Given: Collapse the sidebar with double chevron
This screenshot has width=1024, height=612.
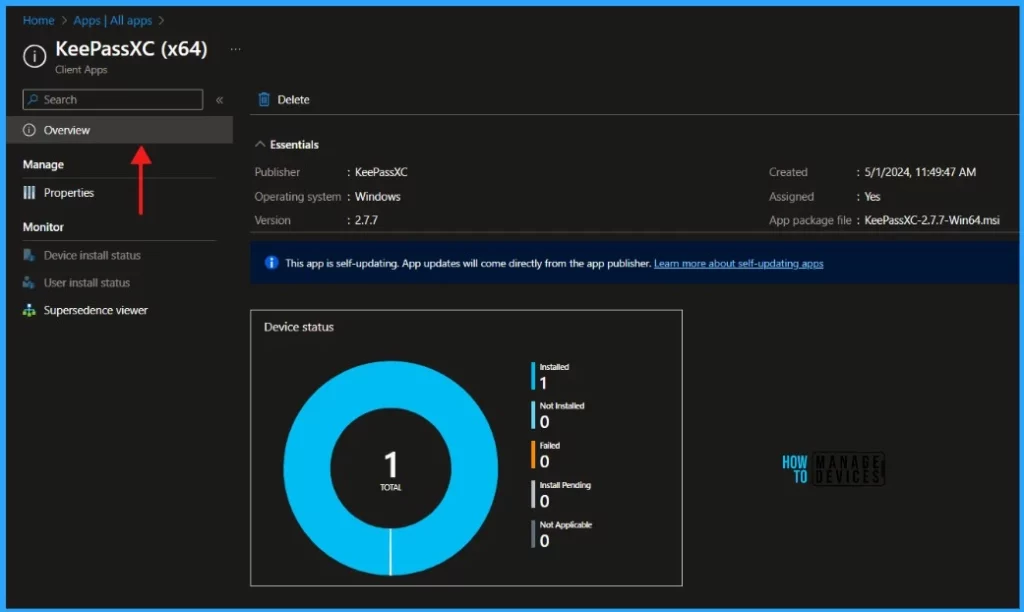Looking at the screenshot, I should (x=219, y=100).
